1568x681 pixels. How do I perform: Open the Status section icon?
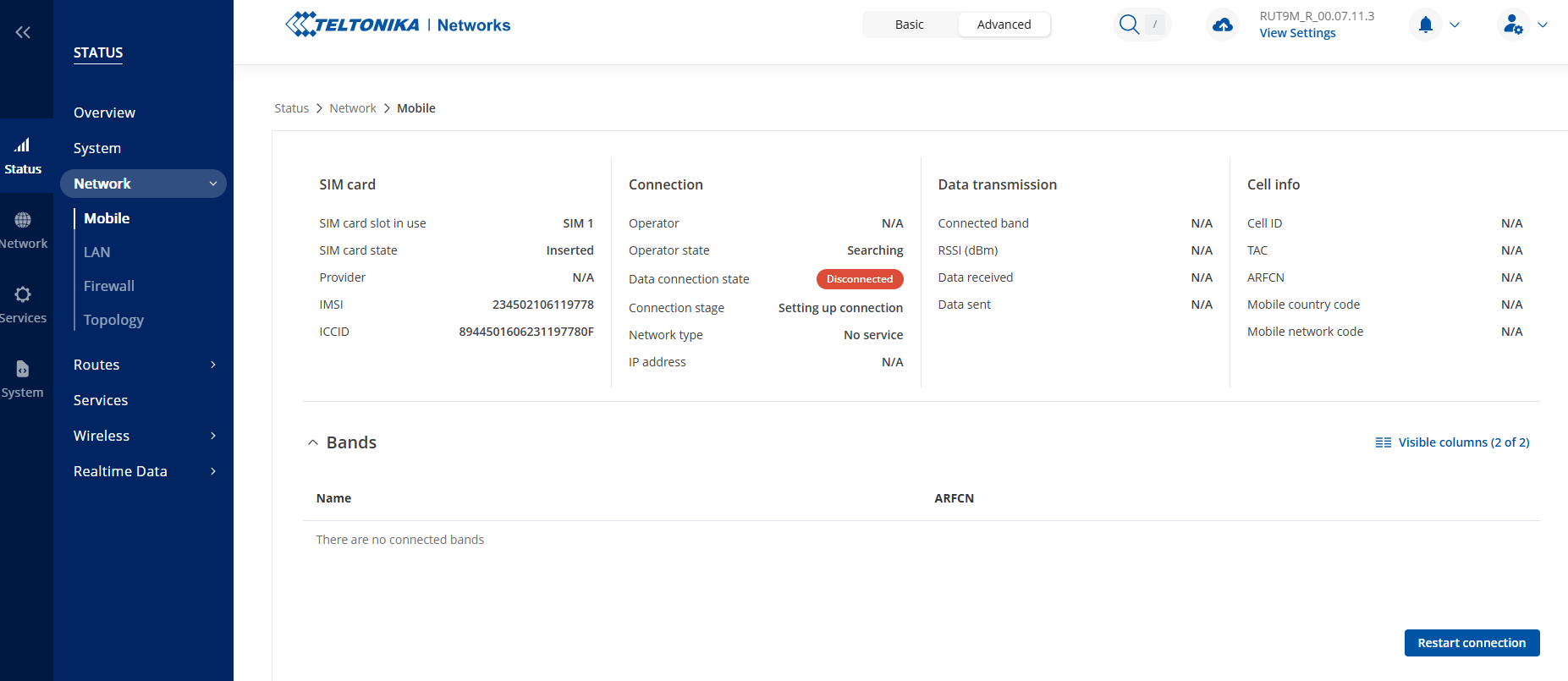point(23,146)
